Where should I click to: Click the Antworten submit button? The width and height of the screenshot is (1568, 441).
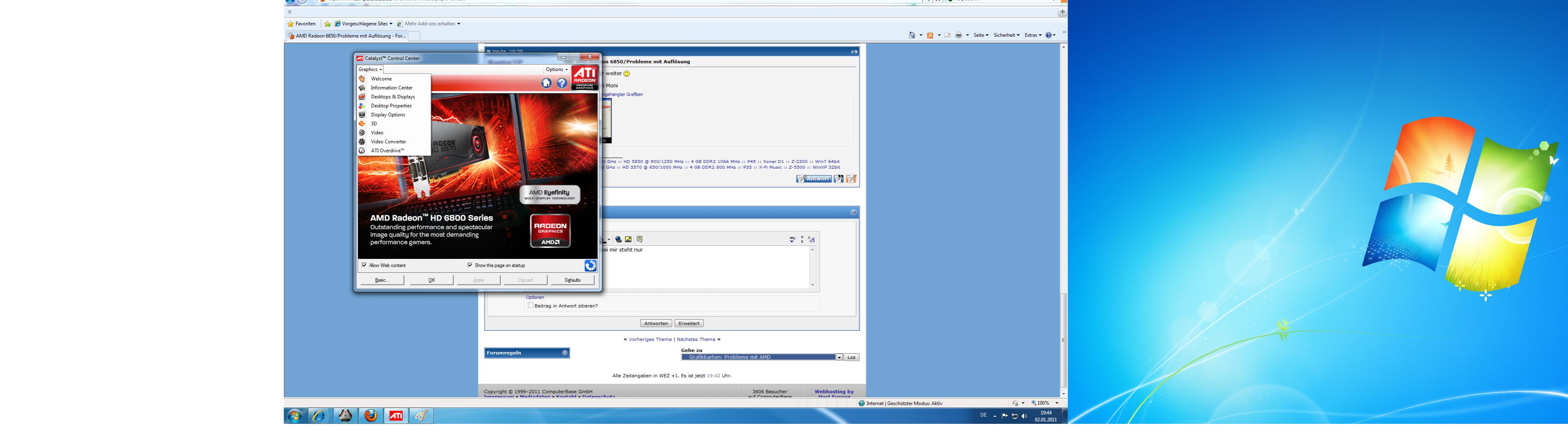coord(656,323)
